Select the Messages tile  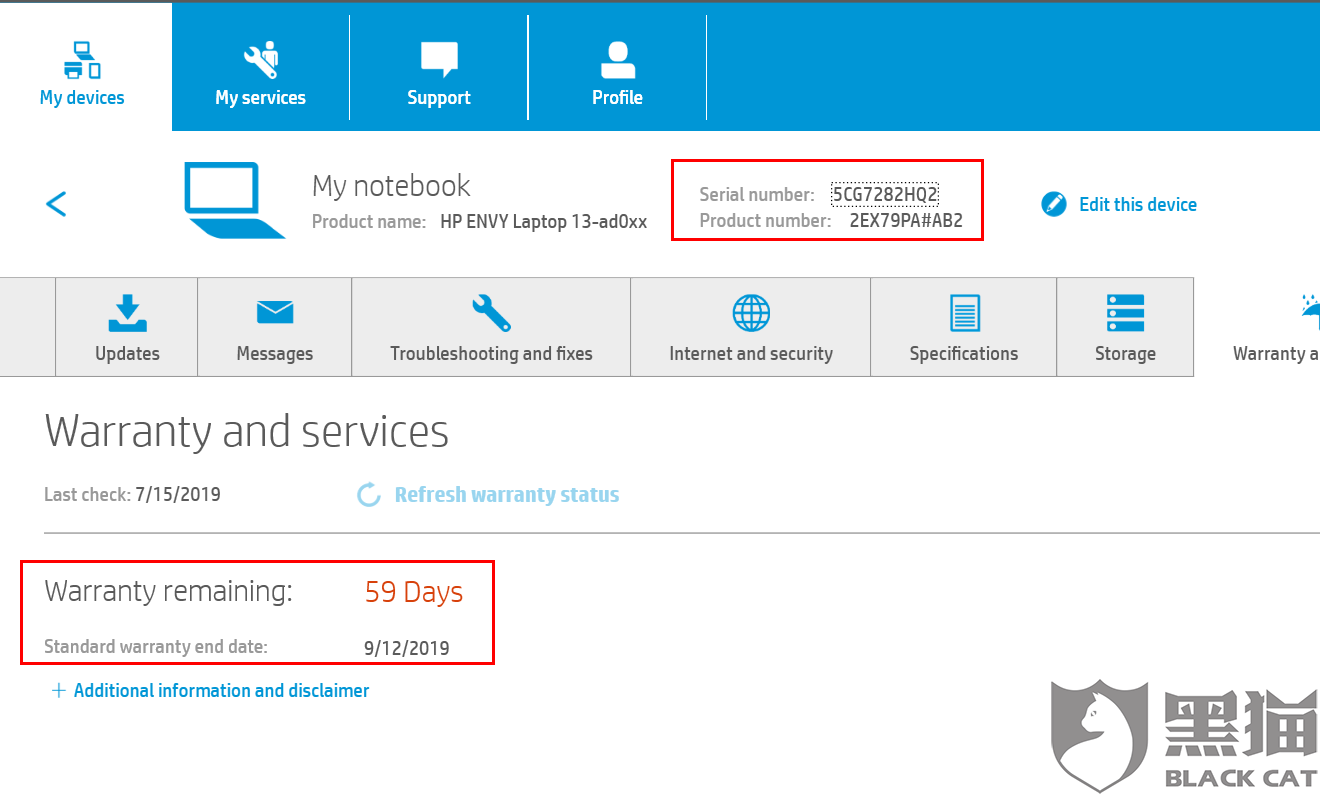275,327
